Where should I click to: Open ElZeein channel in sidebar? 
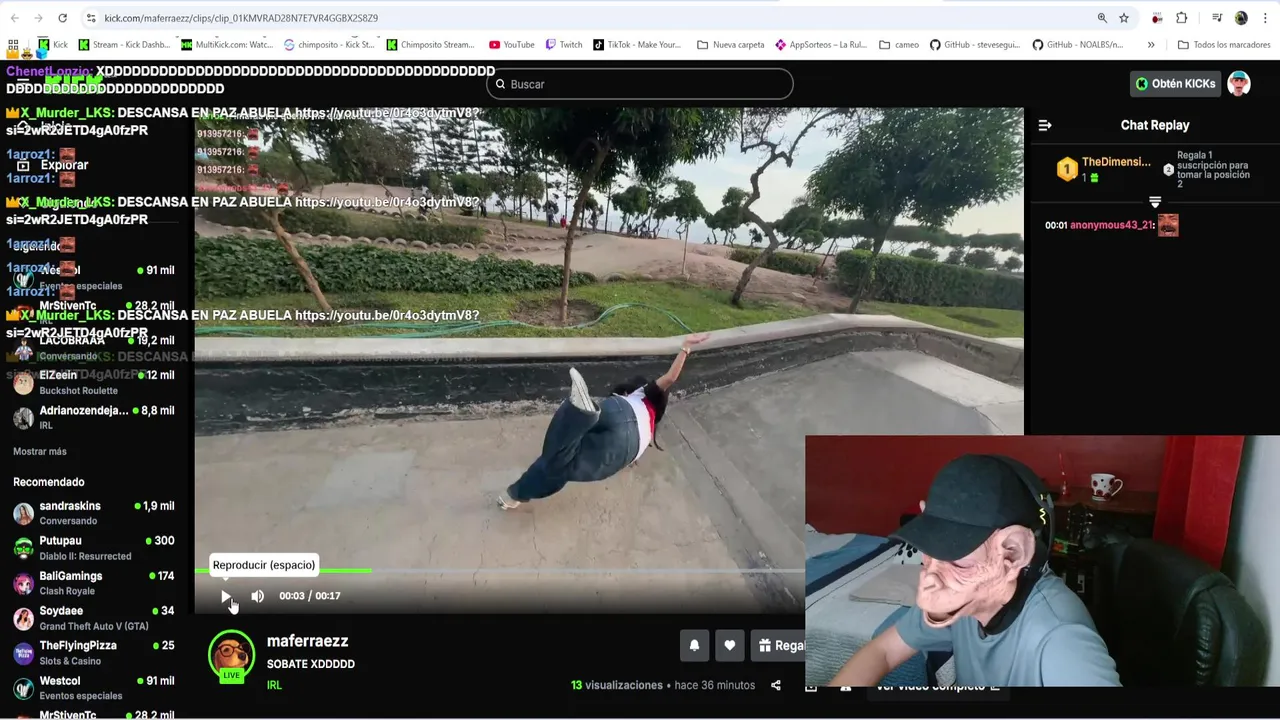click(x=94, y=382)
